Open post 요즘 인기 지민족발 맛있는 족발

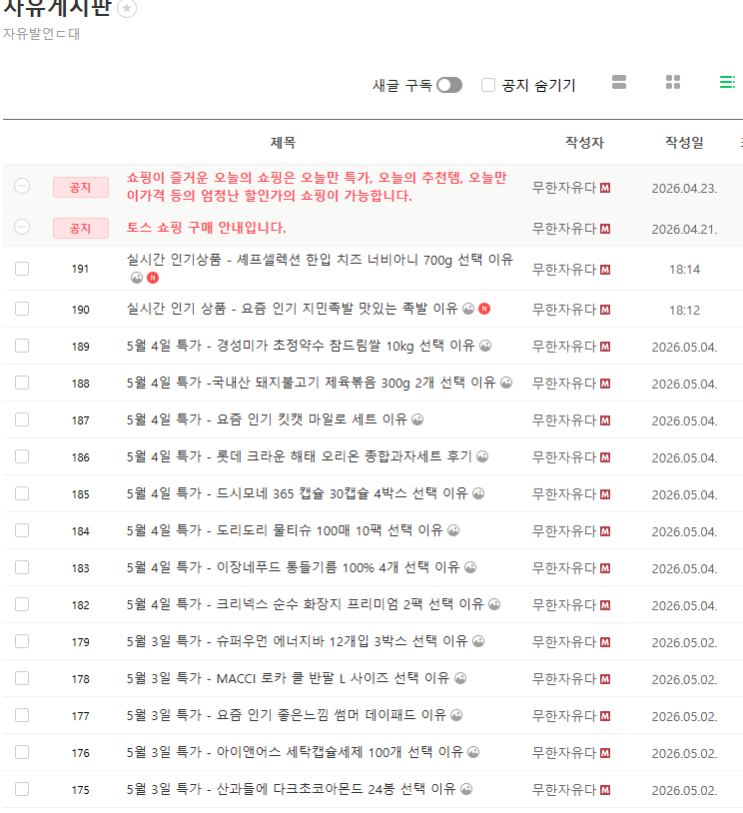(292, 309)
